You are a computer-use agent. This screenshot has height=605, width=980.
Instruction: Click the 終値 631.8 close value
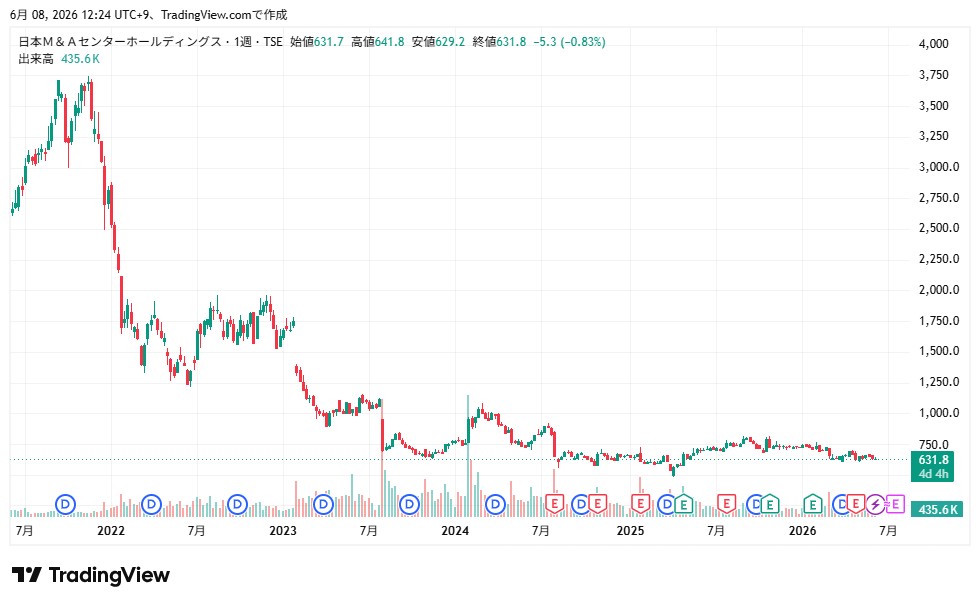499,42
